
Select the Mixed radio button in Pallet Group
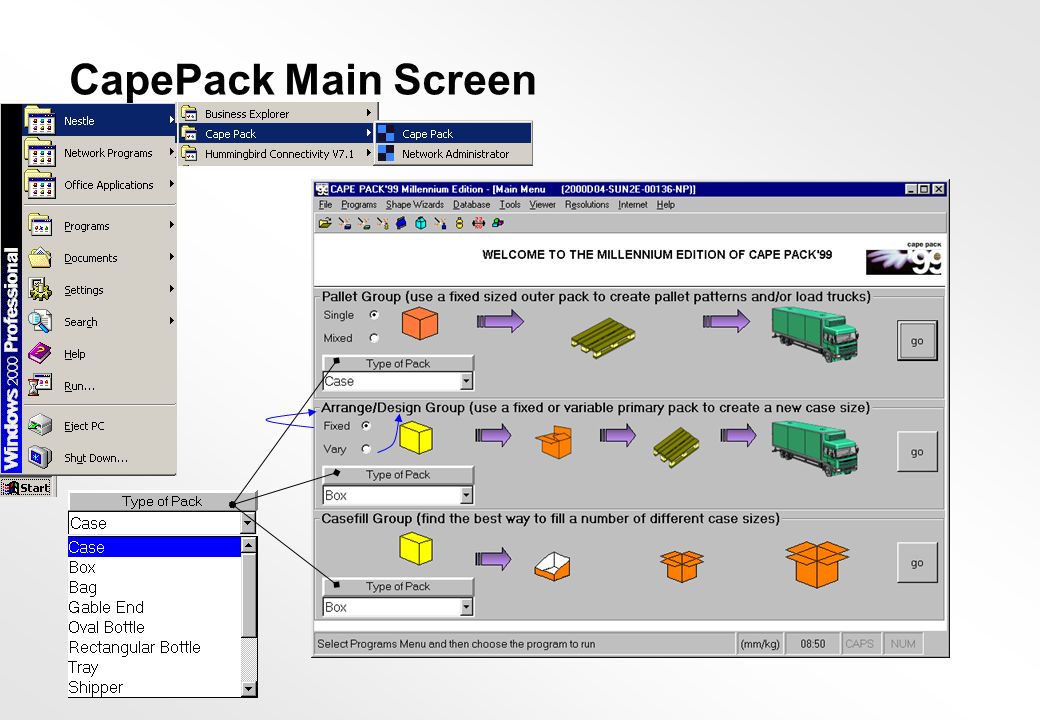(x=374, y=337)
